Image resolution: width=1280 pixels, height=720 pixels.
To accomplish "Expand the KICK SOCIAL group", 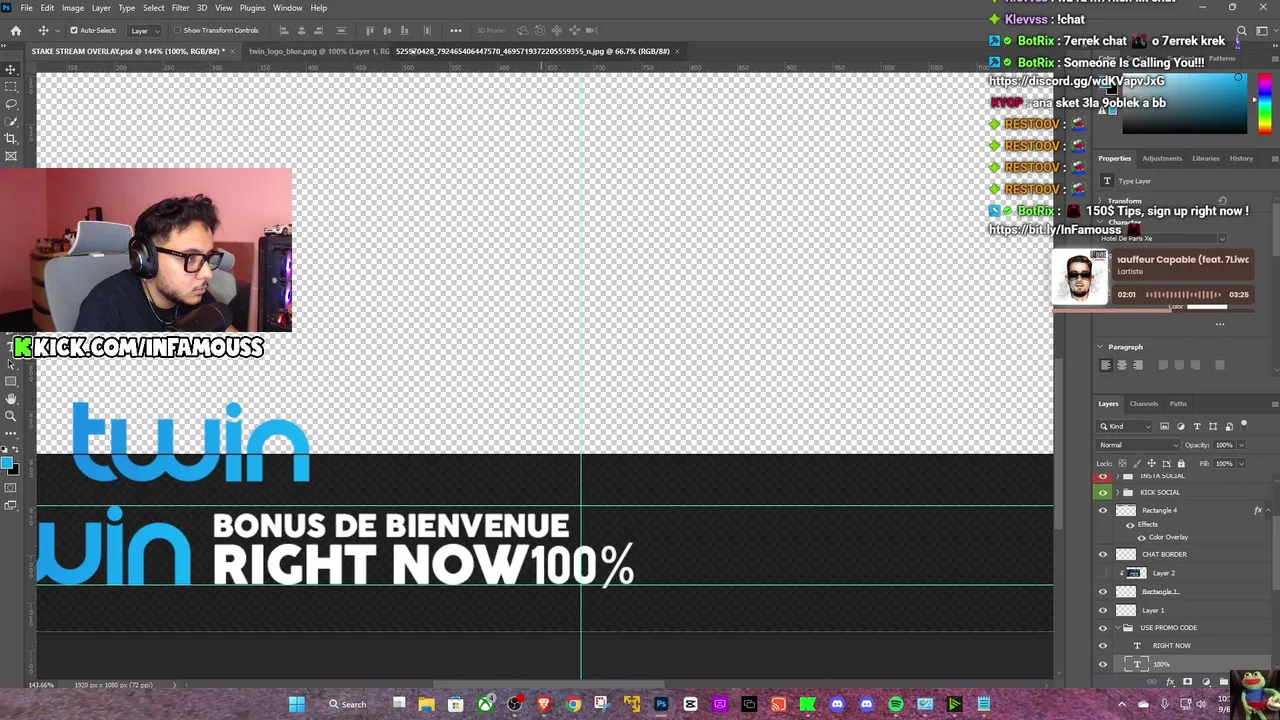I will pyautogui.click(x=1118, y=492).
